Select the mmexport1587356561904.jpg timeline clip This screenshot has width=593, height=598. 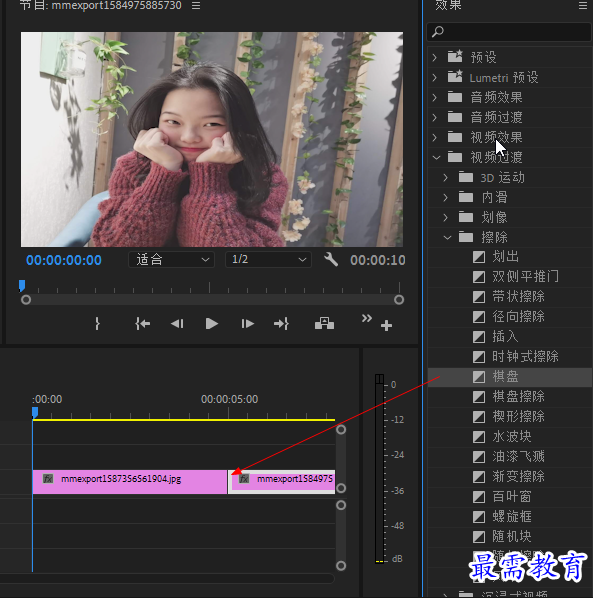[130, 482]
